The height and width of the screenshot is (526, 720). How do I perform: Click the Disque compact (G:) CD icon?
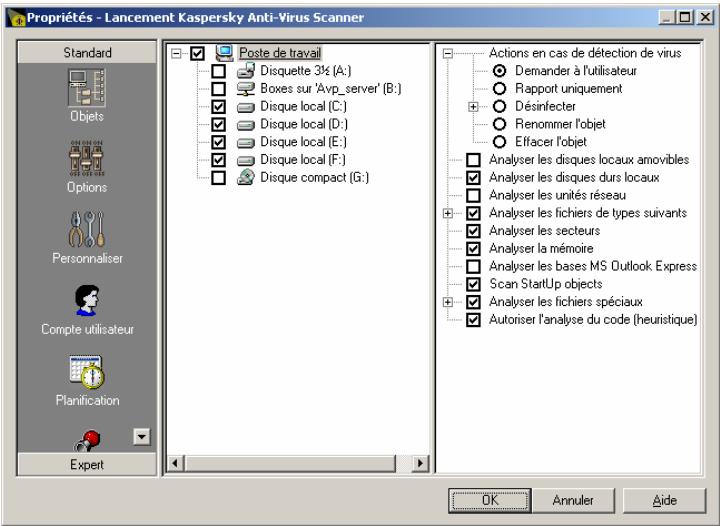(x=246, y=177)
